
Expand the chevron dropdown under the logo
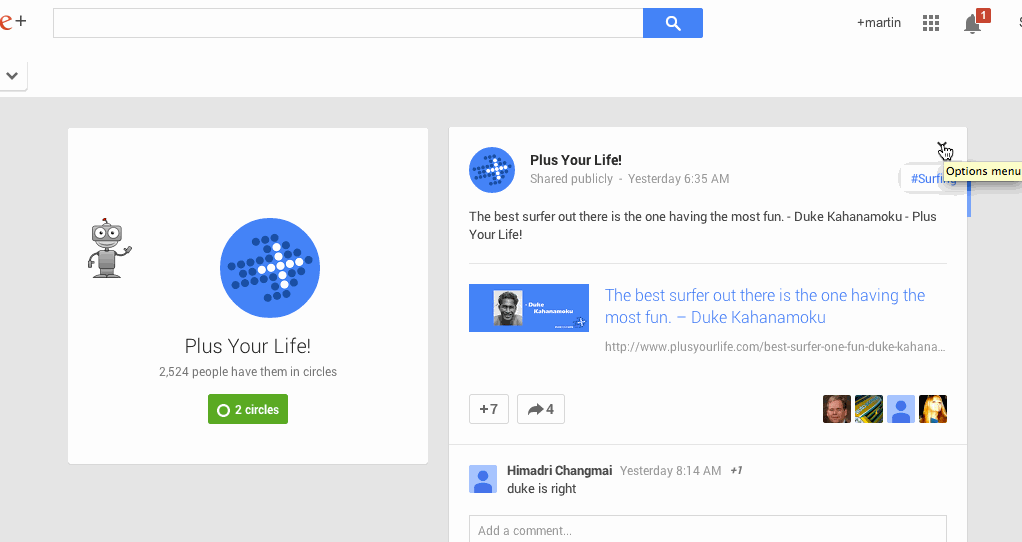point(12,76)
